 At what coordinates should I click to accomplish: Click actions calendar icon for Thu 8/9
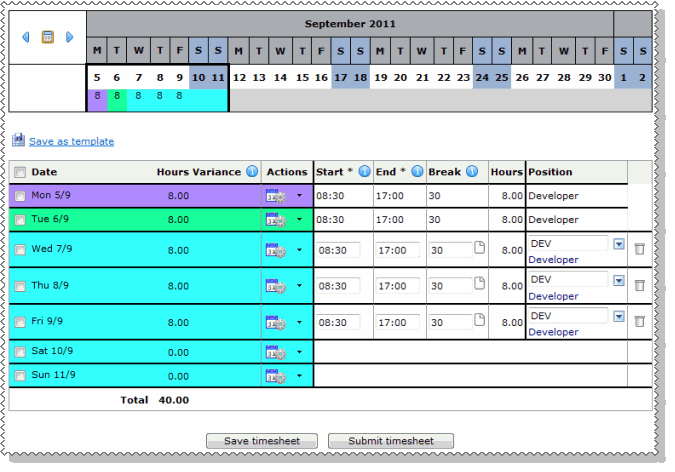point(276,286)
